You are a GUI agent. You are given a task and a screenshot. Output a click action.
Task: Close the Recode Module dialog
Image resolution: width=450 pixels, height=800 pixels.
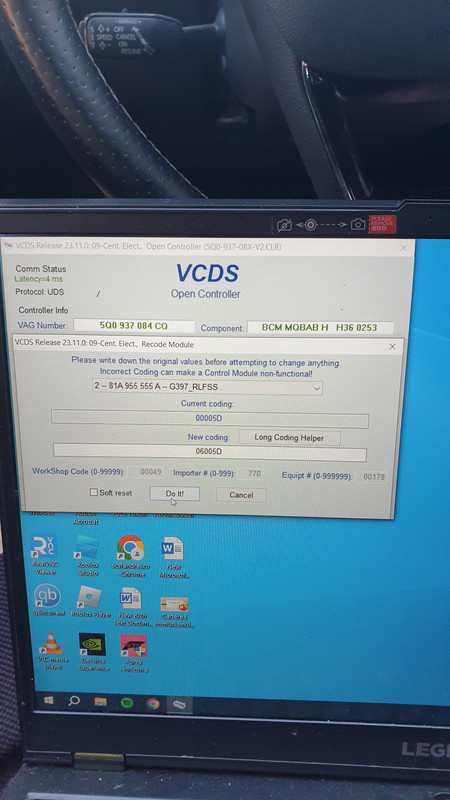pos(392,346)
